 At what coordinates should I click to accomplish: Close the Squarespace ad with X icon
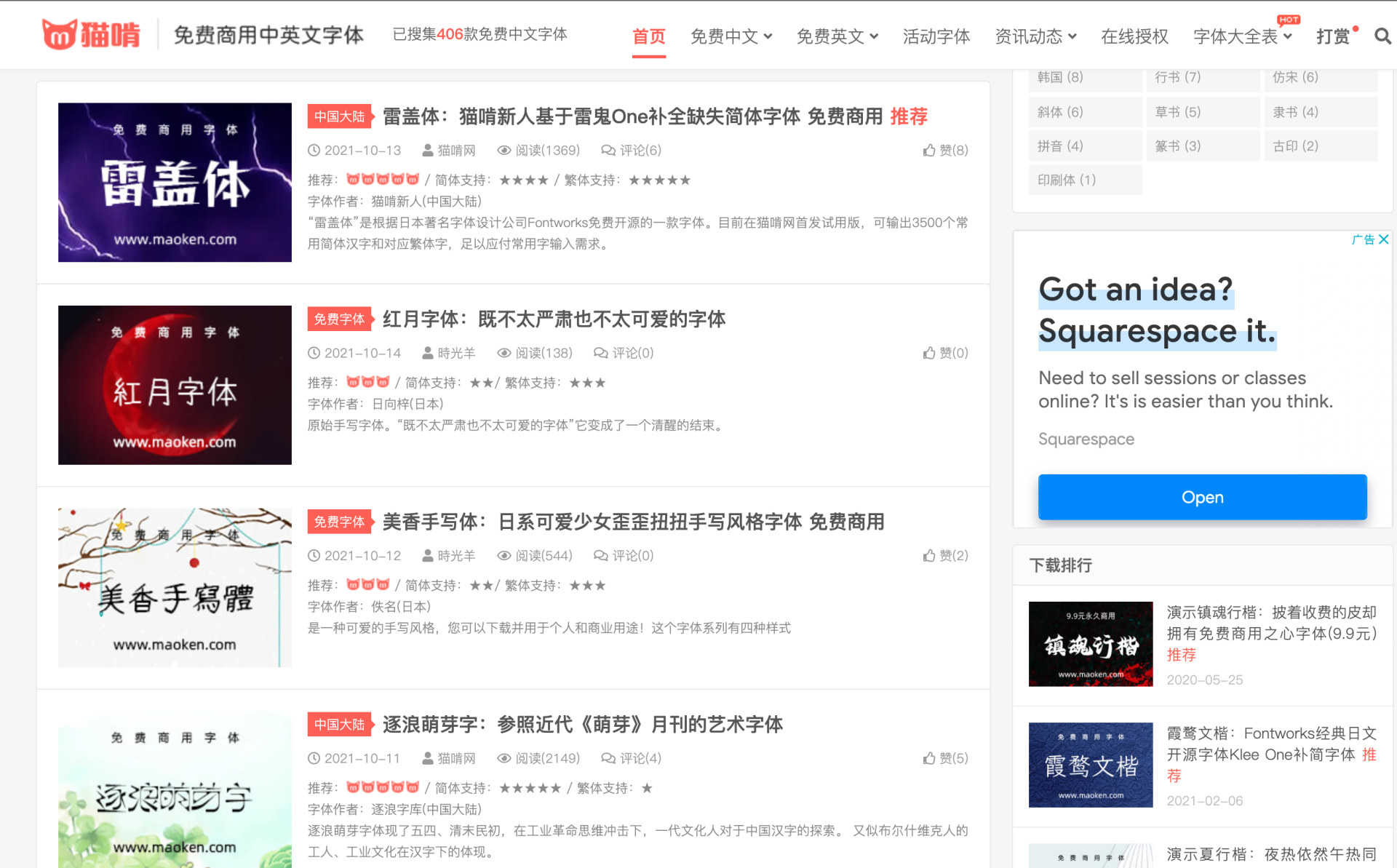pyautogui.click(x=1384, y=239)
